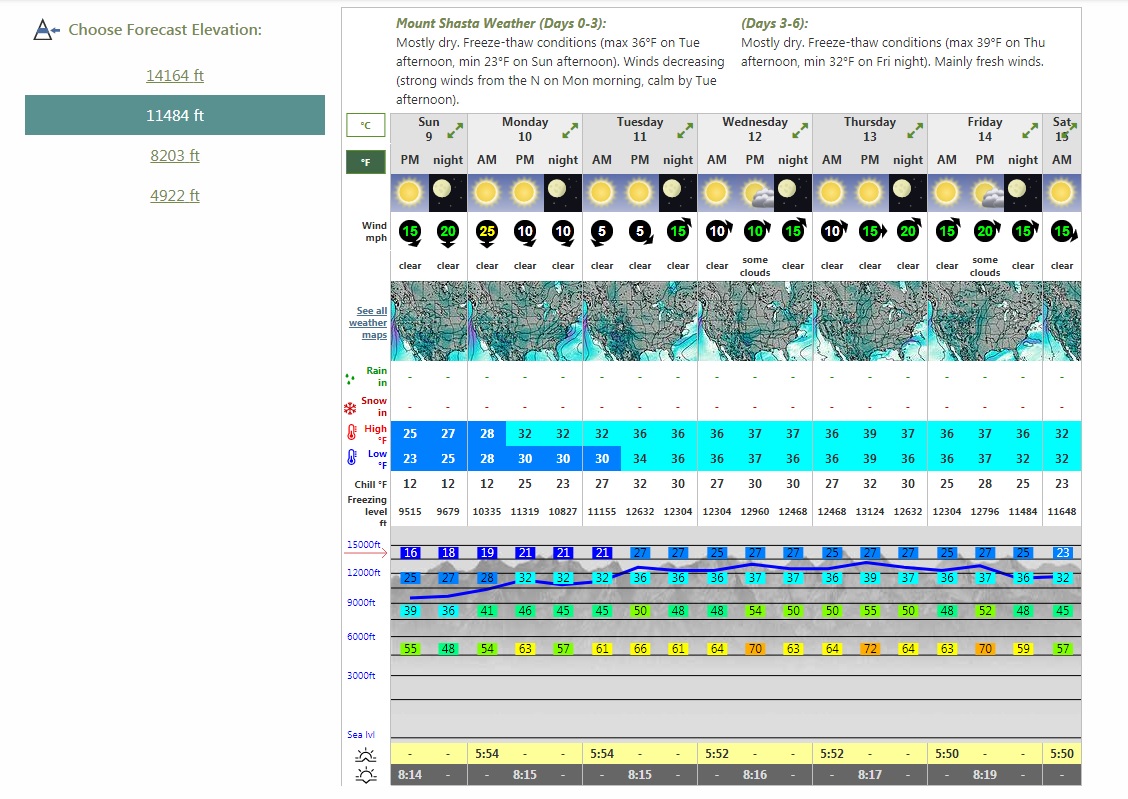Screen dimensions: 1128x799
Task: Click the Friday sunset time 8:19
Action: tap(985, 775)
